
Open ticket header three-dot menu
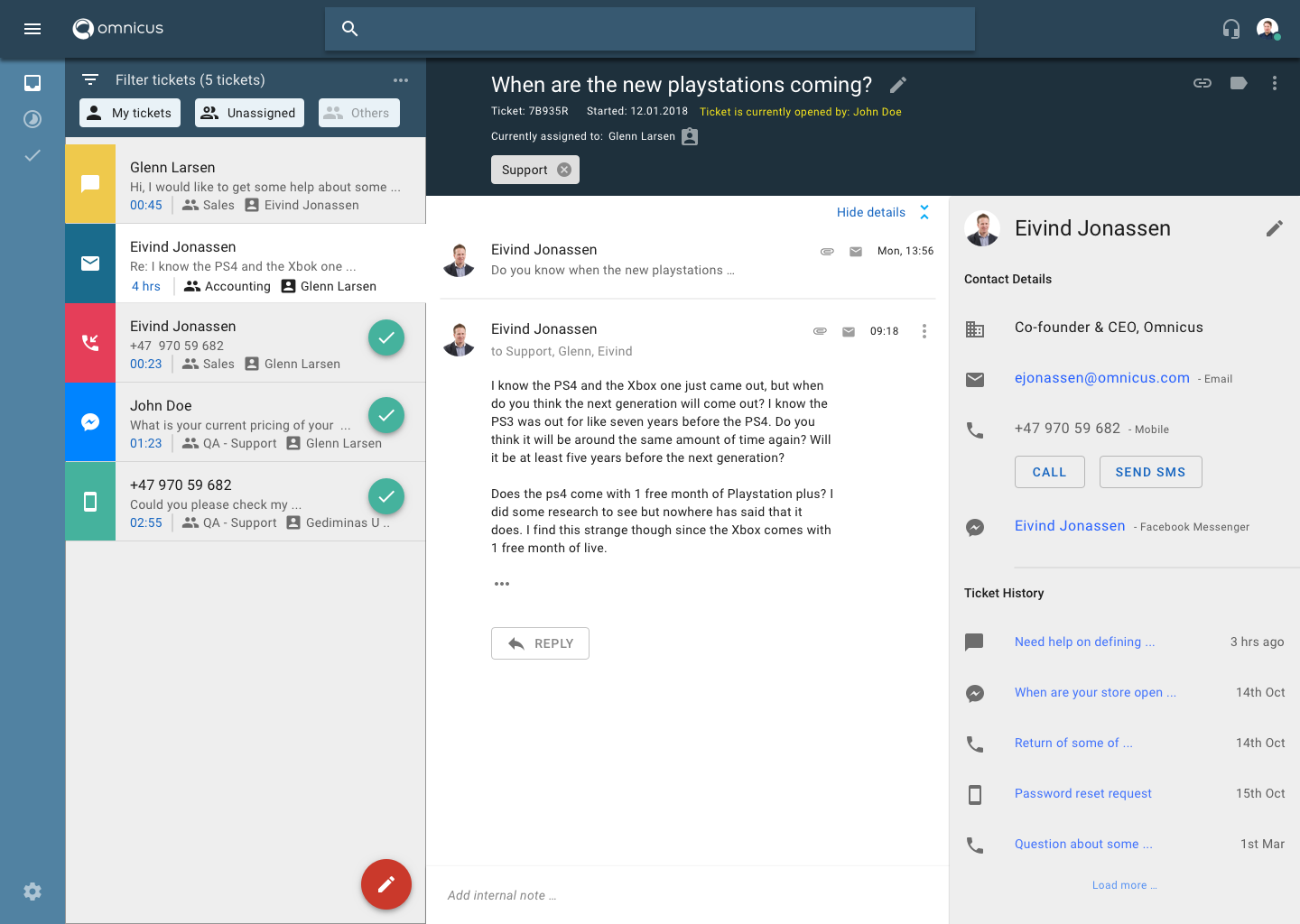tap(1275, 83)
